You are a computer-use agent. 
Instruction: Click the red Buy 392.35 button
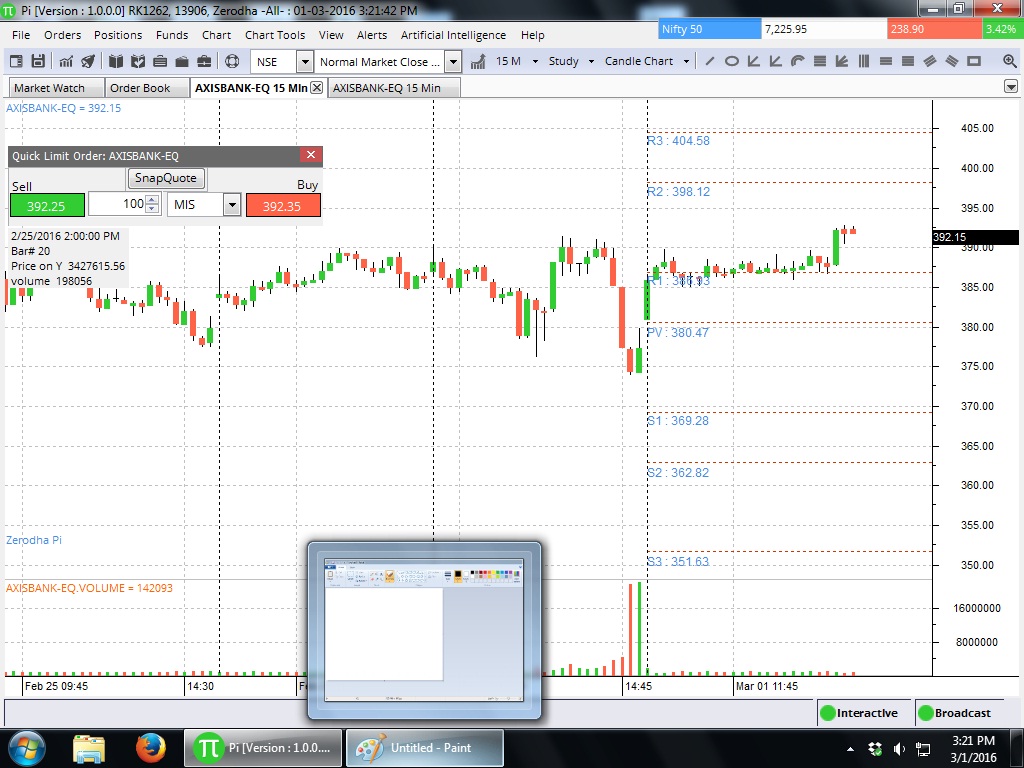click(x=283, y=206)
